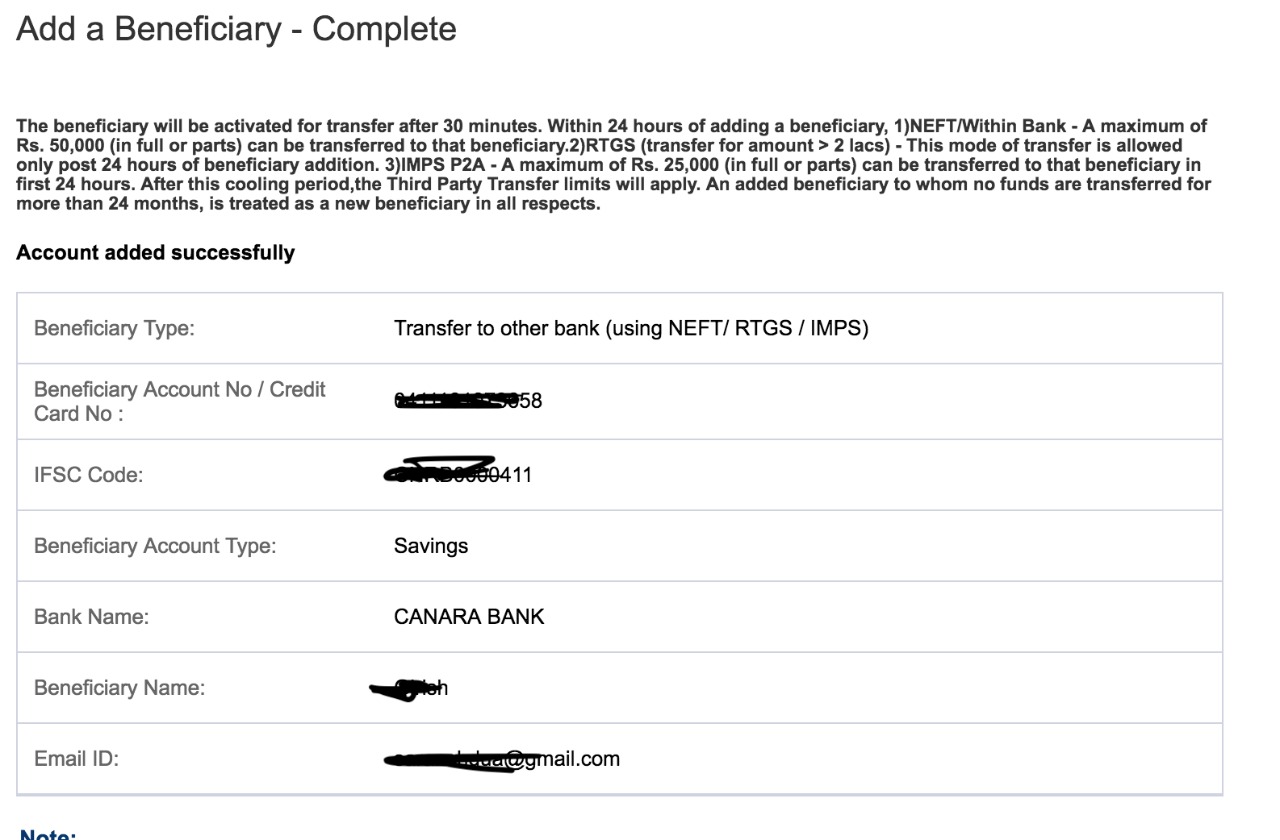Screen dimensions: 1280x840
Task: Click the 'IFSC Code:' label
Action: click(88, 475)
